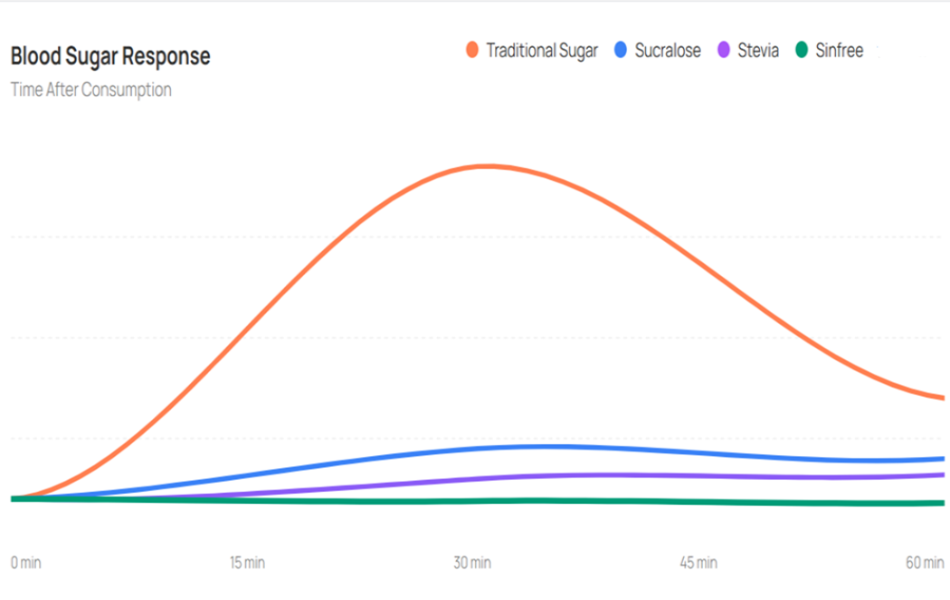Toggle the Traditional Sugar series label

541,50
